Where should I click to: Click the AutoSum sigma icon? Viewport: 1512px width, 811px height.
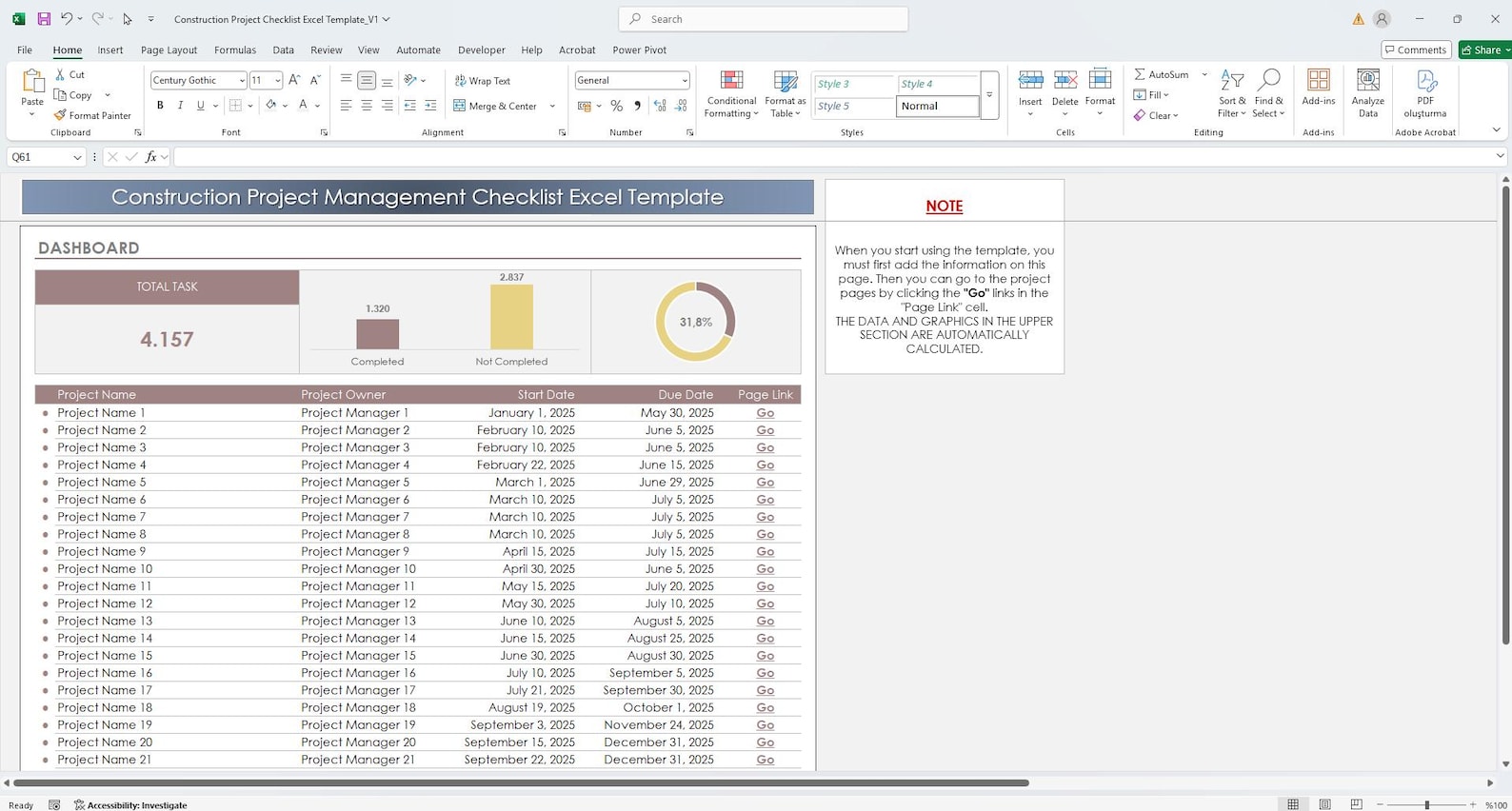[x=1139, y=74]
